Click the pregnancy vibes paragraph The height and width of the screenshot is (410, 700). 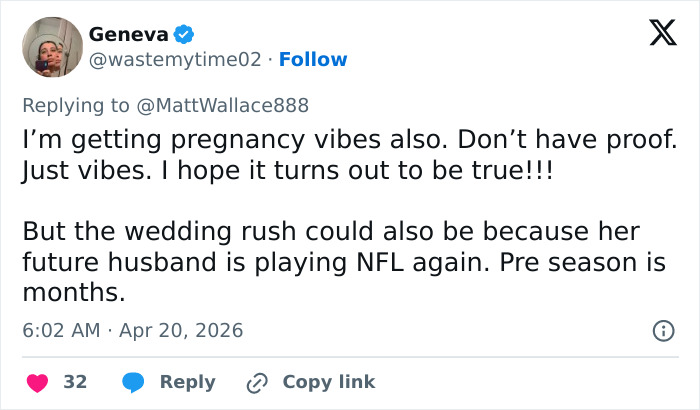coord(349,156)
